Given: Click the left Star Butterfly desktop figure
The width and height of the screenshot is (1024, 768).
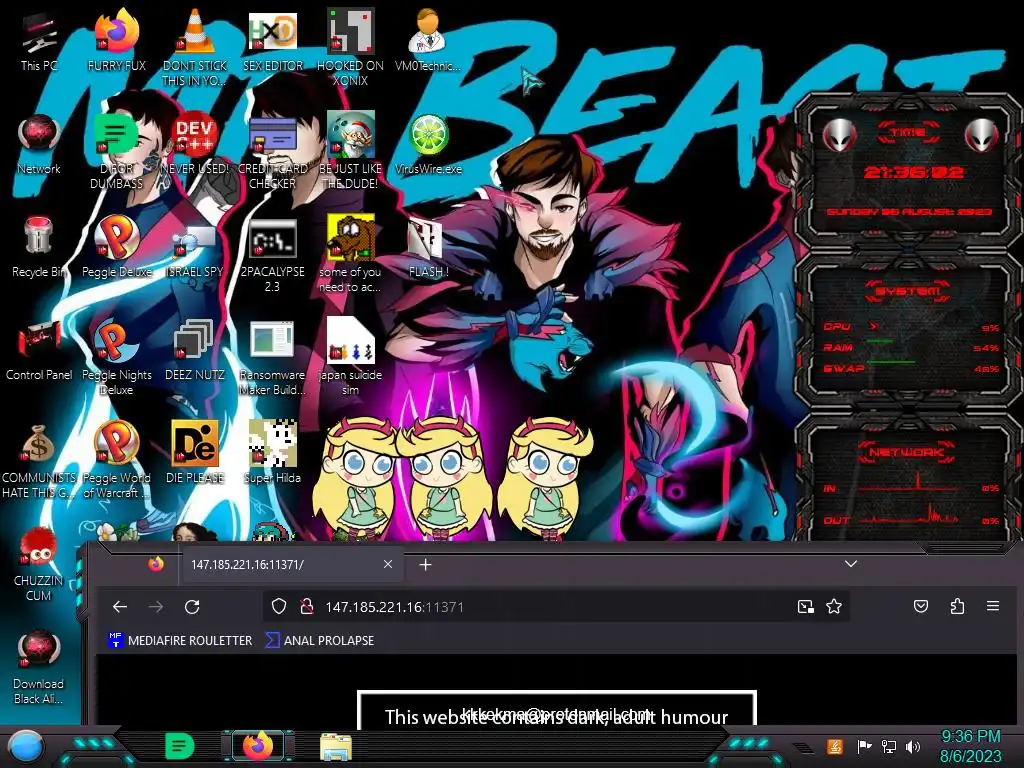Looking at the screenshot, I should coord(357,479).
